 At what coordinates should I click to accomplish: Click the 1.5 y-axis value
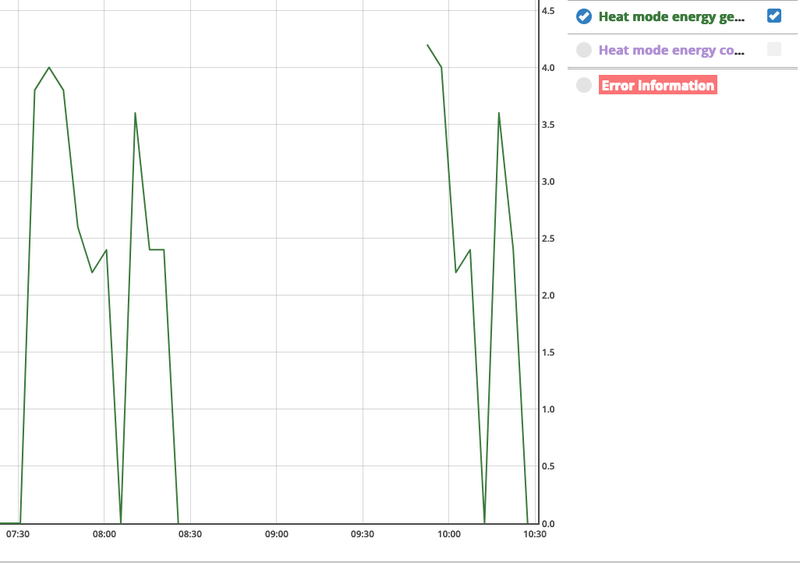[x=548, y=352]
